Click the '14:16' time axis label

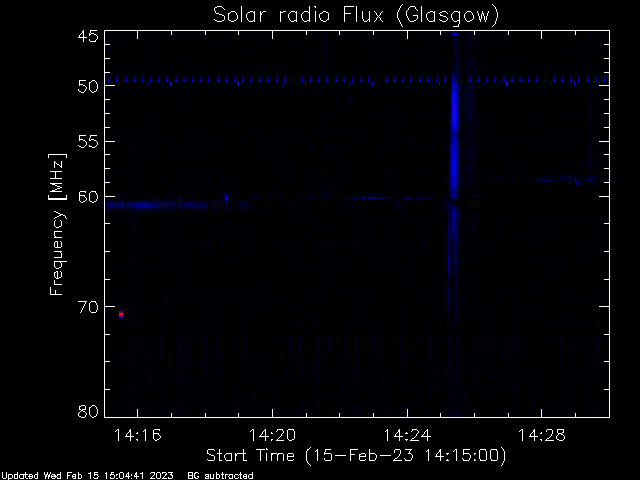pos(138,435)
